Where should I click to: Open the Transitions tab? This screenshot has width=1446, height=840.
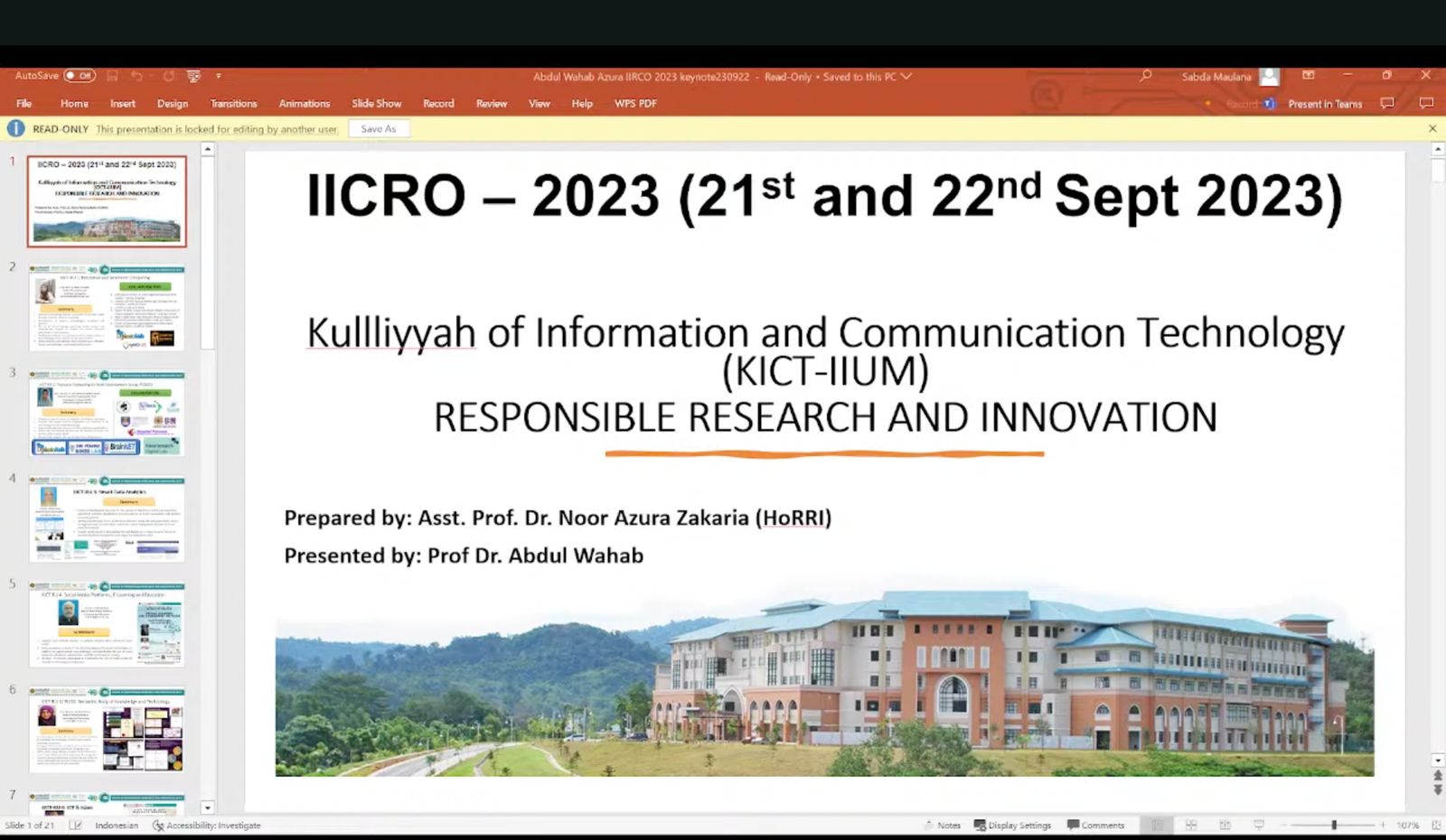click(233, 103)
